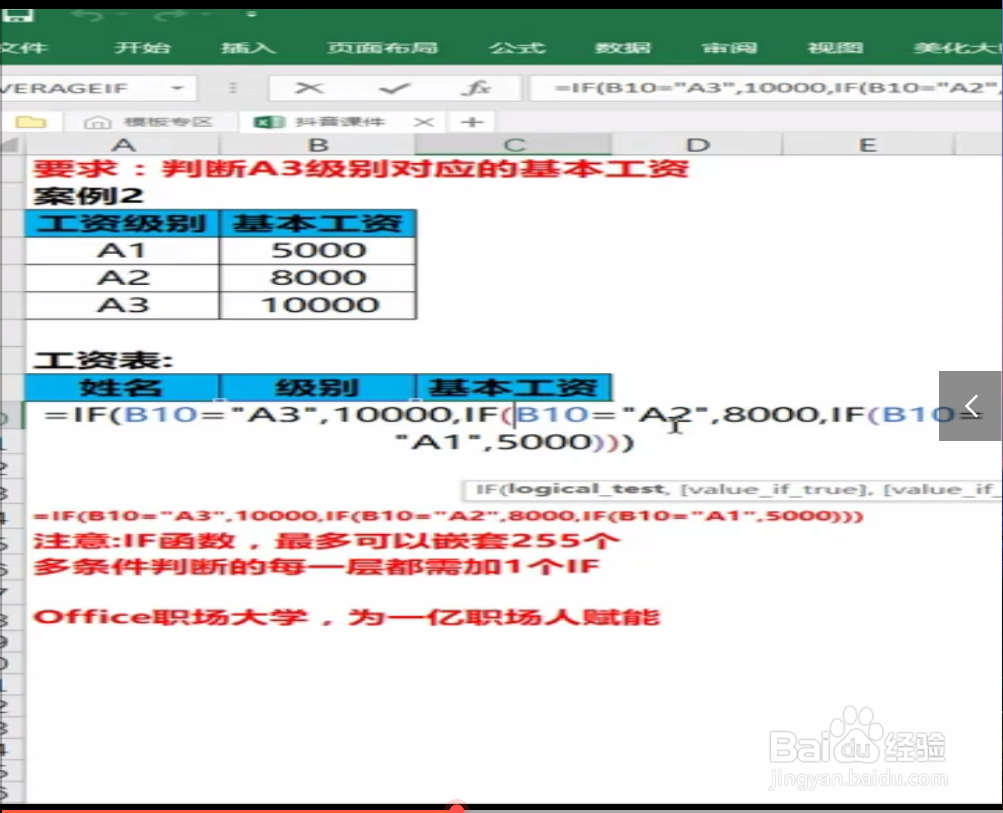This screenshot has width=1003, height=813.
Task: Click the 姓名 header cell
Action: click(122, 388)
